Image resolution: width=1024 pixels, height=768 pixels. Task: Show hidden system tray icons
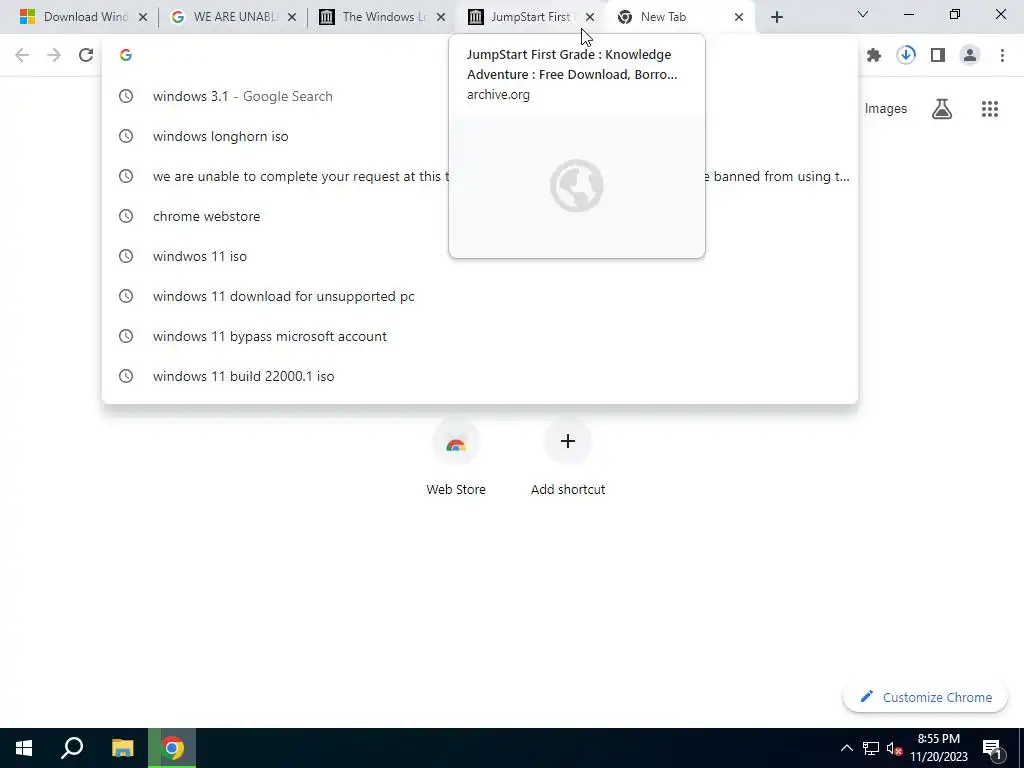[846, 748]
